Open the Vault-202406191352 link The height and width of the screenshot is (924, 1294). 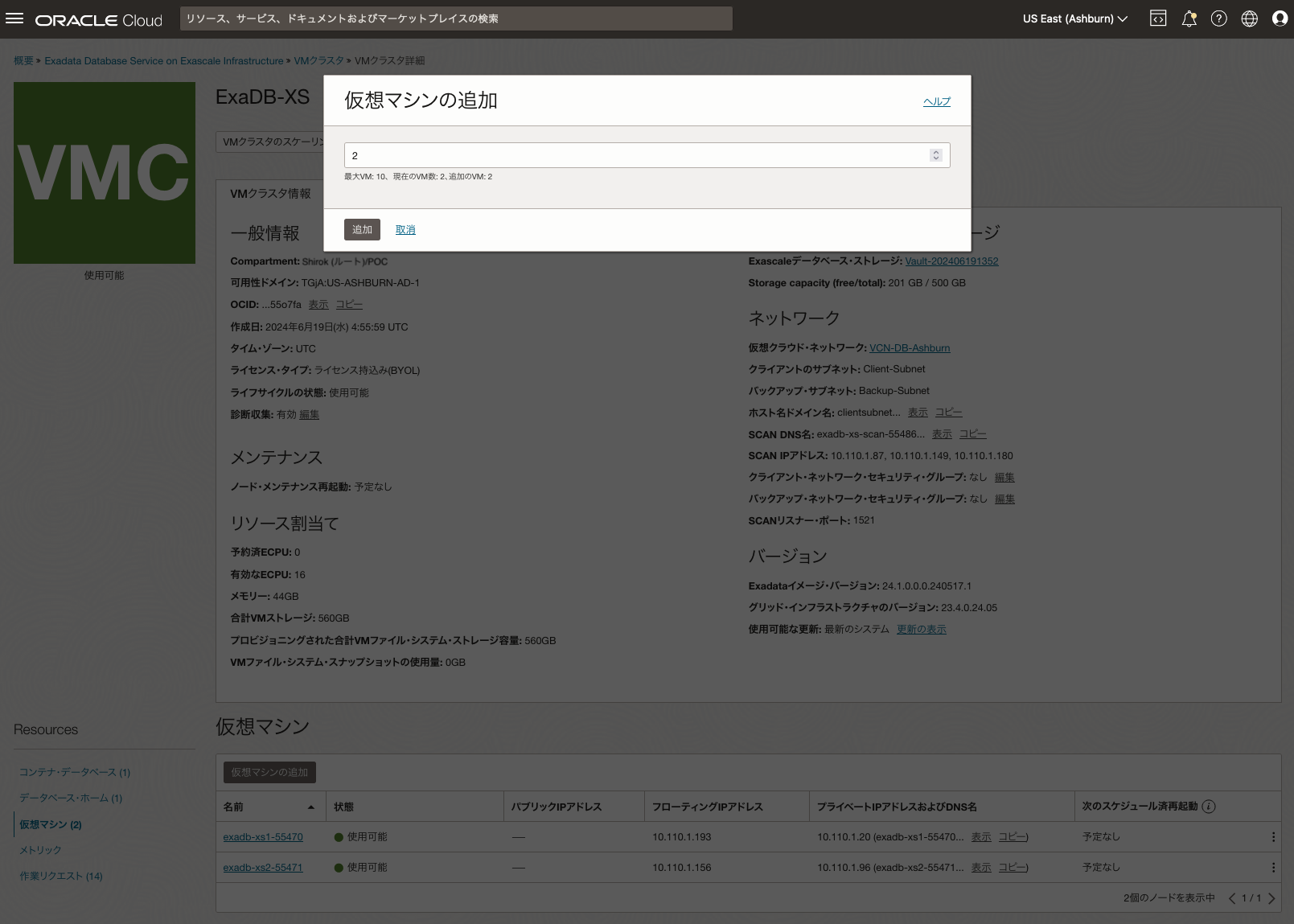951,261
